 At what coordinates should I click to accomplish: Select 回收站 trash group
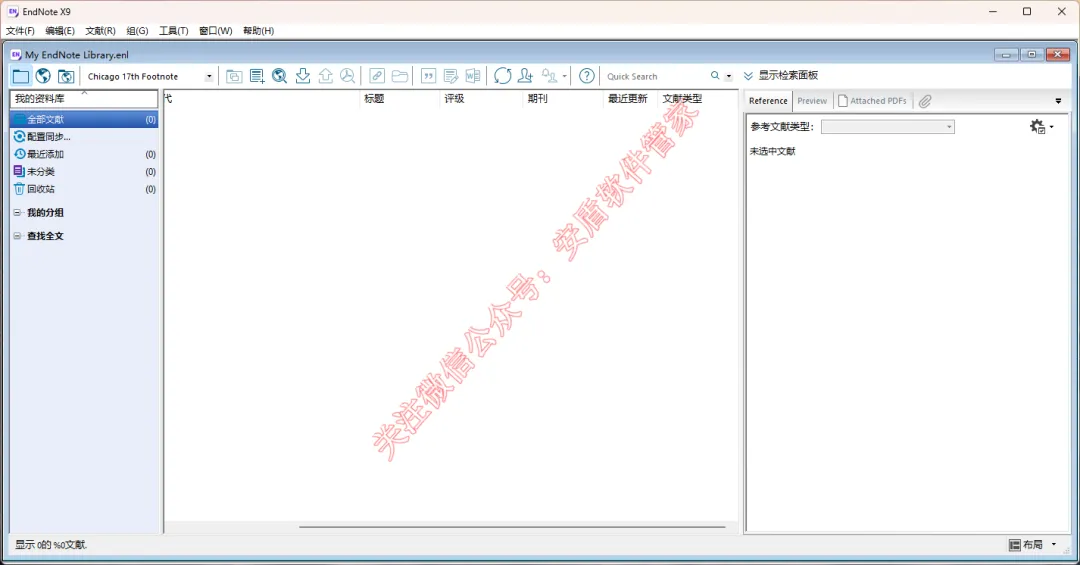(x=84, y=189)
